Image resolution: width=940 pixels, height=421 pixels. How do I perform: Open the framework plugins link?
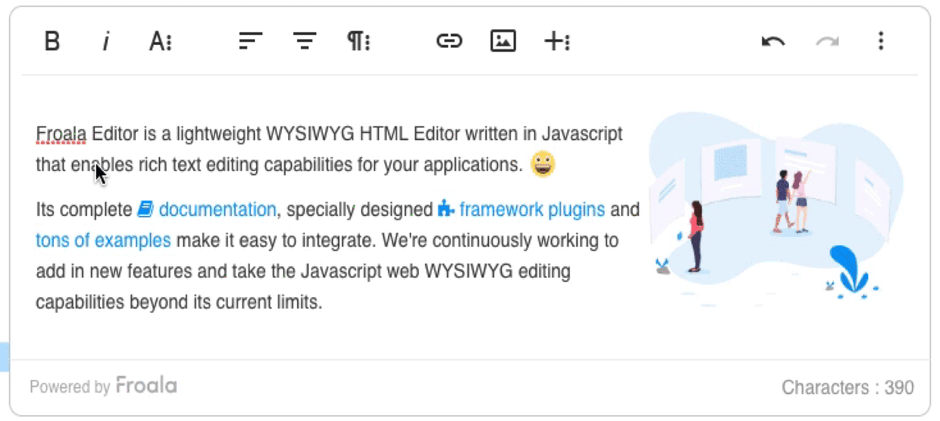(531, 210)
